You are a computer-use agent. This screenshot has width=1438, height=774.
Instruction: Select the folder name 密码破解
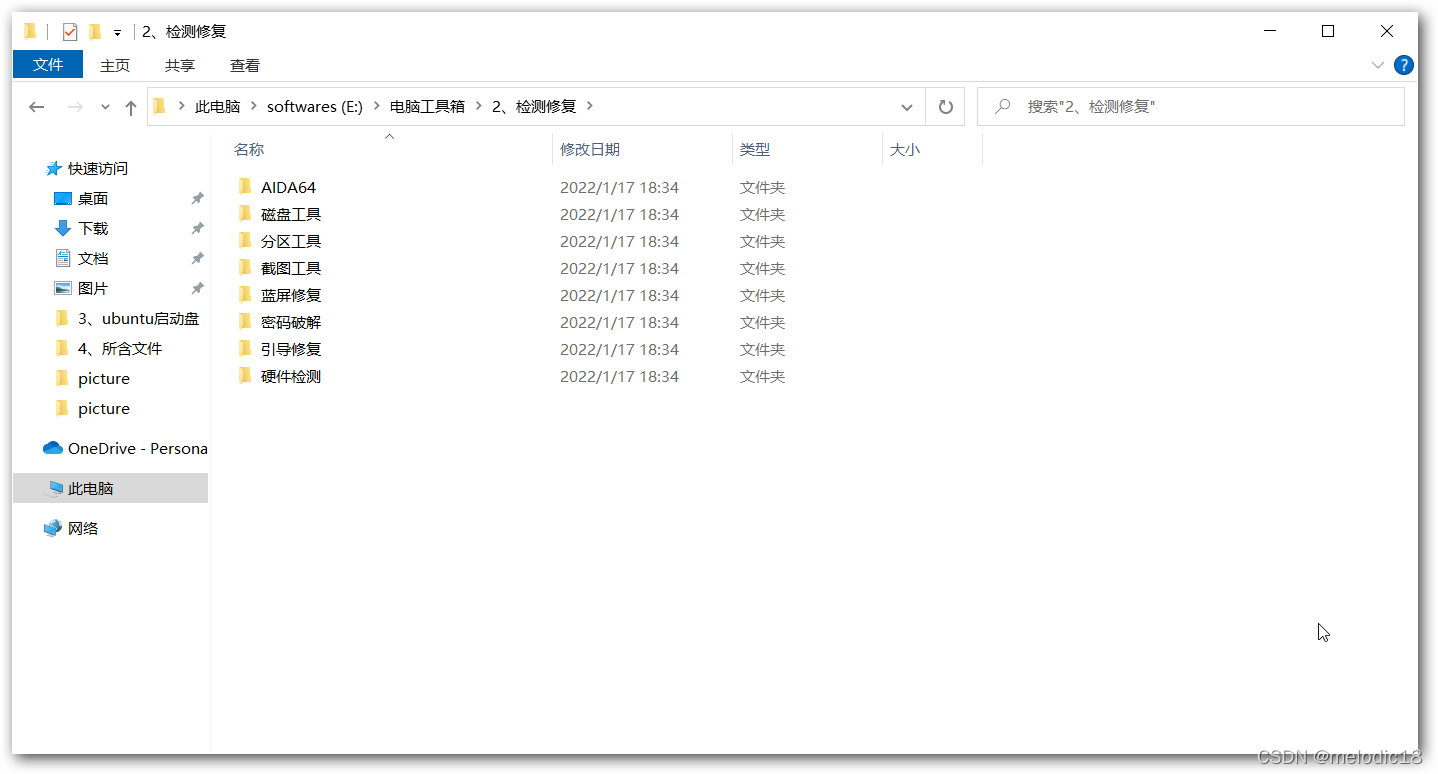tap(291, 323)
